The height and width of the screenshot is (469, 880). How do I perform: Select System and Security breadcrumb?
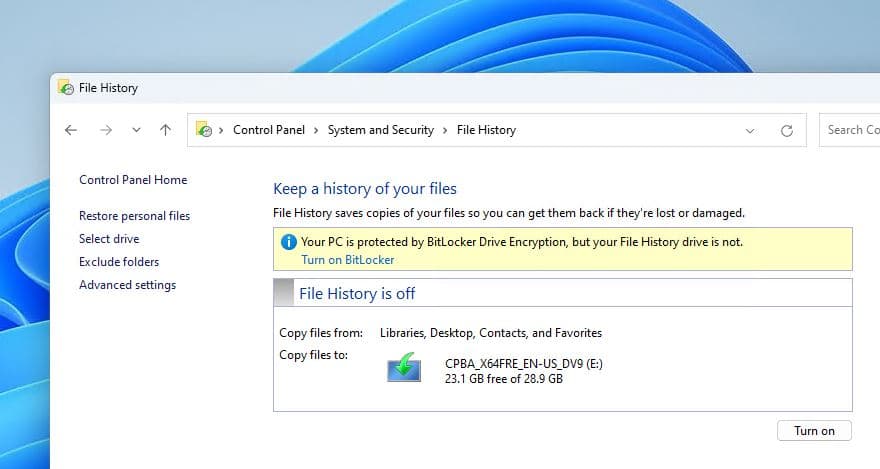(381, 130)
